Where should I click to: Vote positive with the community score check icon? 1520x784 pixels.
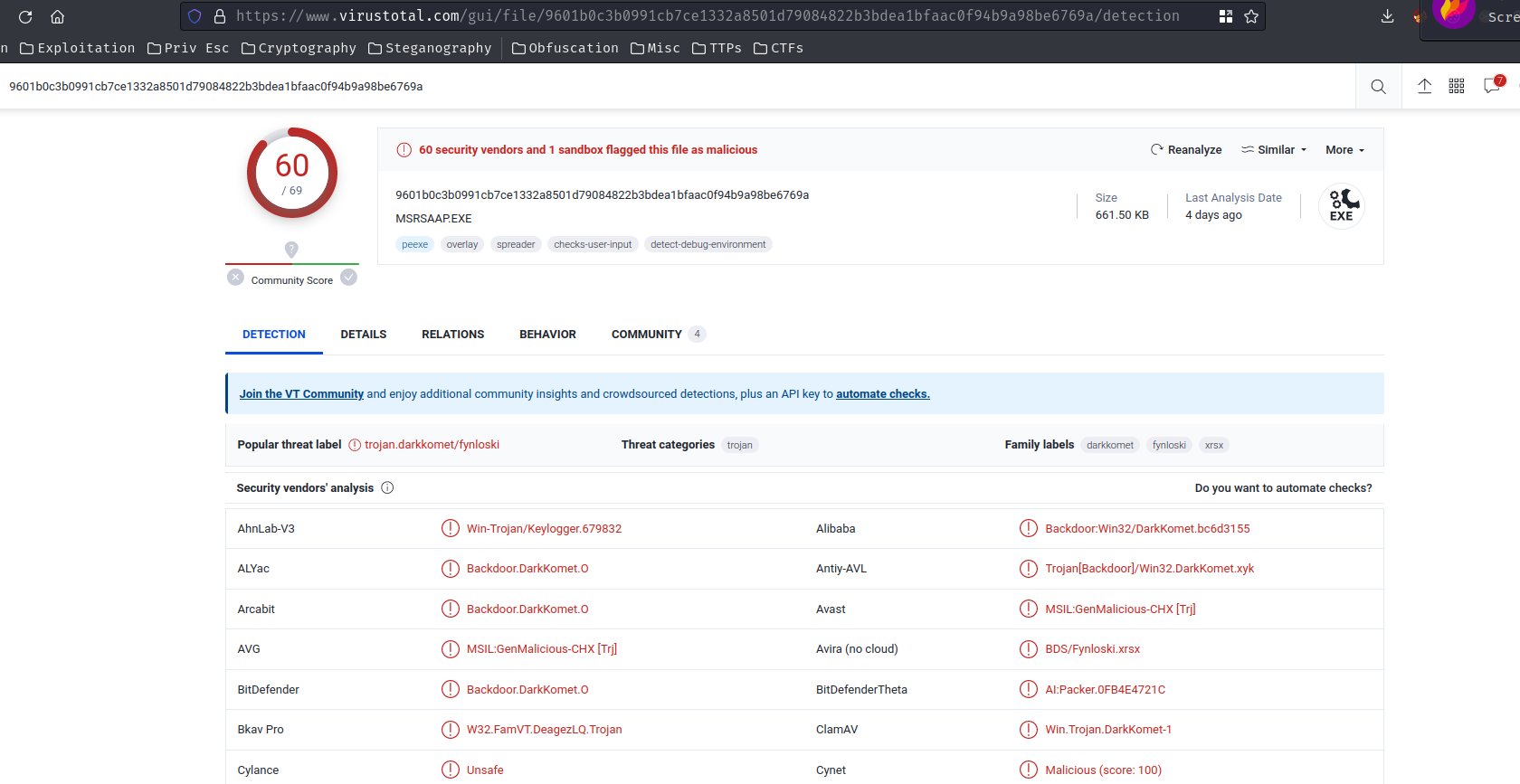pyautogui.click(x=348, y=278)
